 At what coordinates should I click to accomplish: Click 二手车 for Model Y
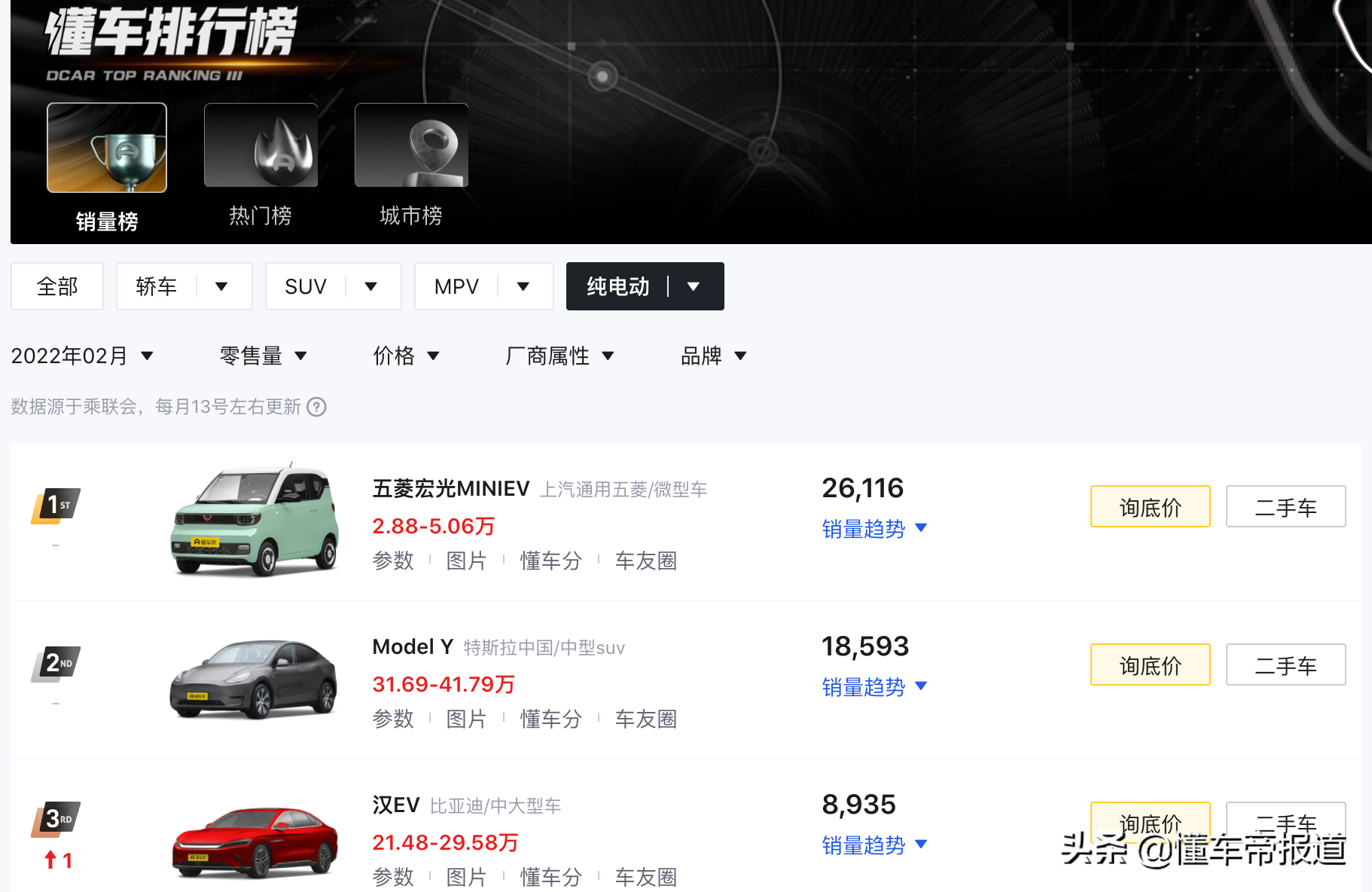click(1286, 664)
